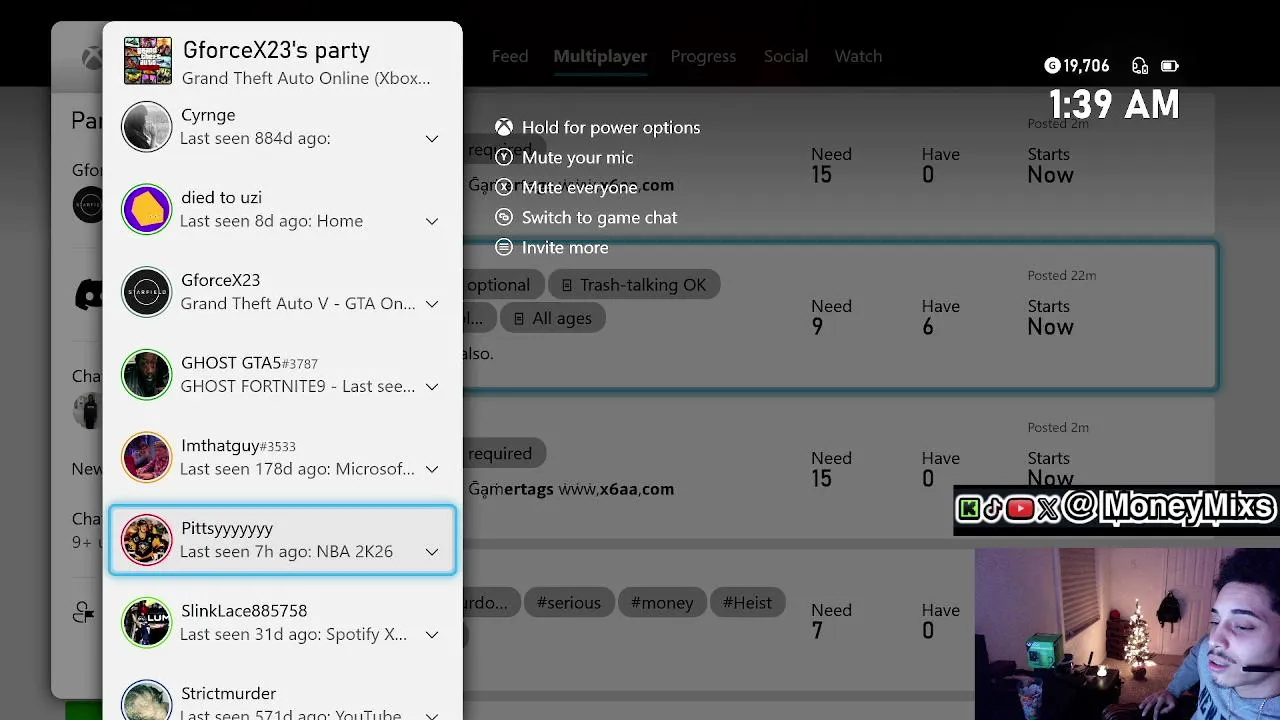Viewport: 1280px width, 720px height.
Task: Click the Kick logo in overlay
Action: [x=968, y=509]
